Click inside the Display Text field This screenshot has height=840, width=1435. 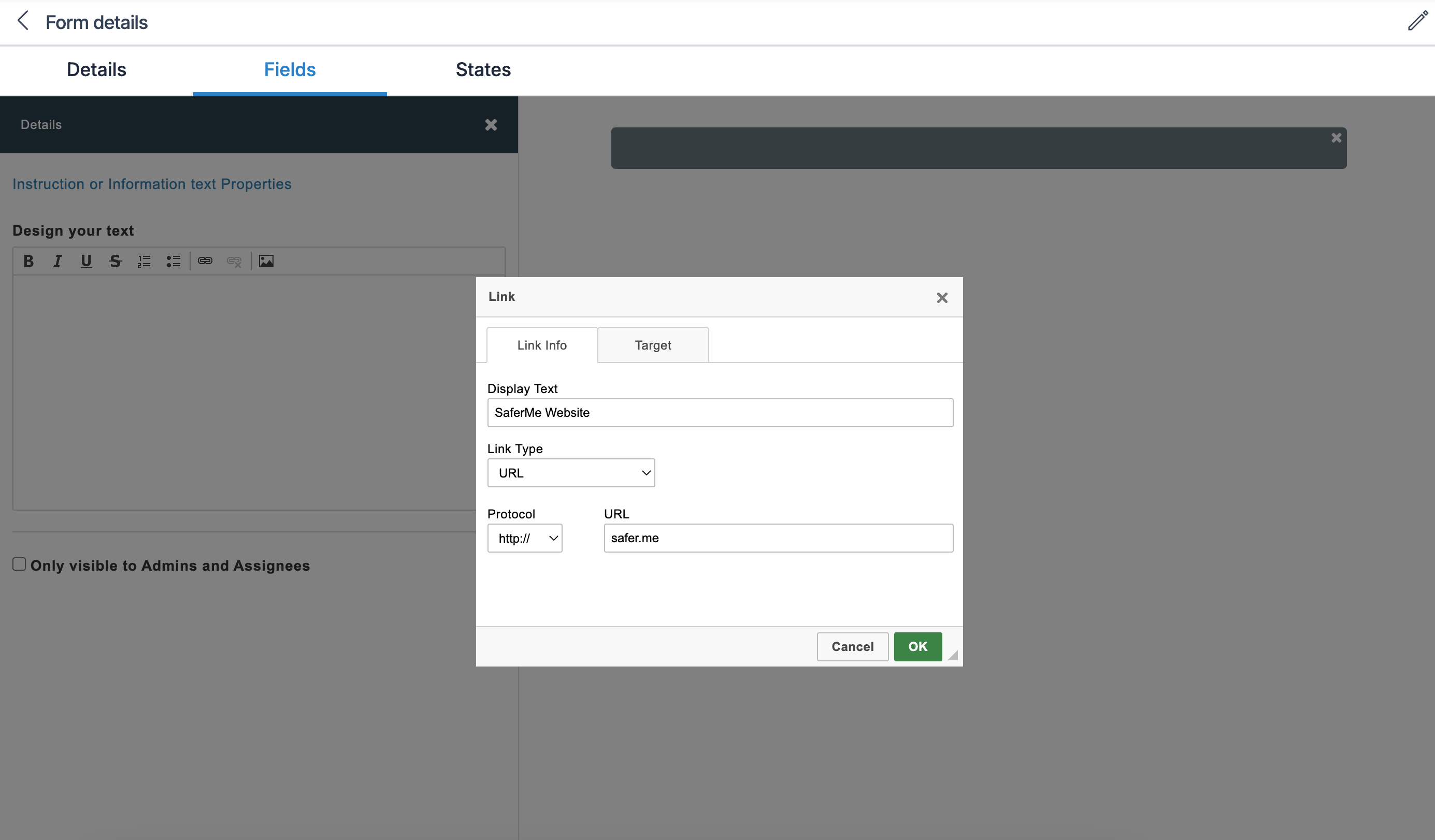719,413
